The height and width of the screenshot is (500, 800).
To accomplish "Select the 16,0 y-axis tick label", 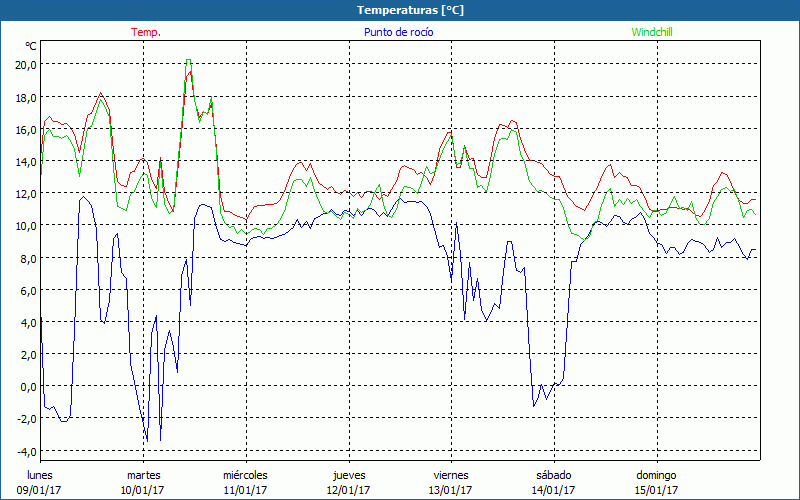I will point(26,129).
